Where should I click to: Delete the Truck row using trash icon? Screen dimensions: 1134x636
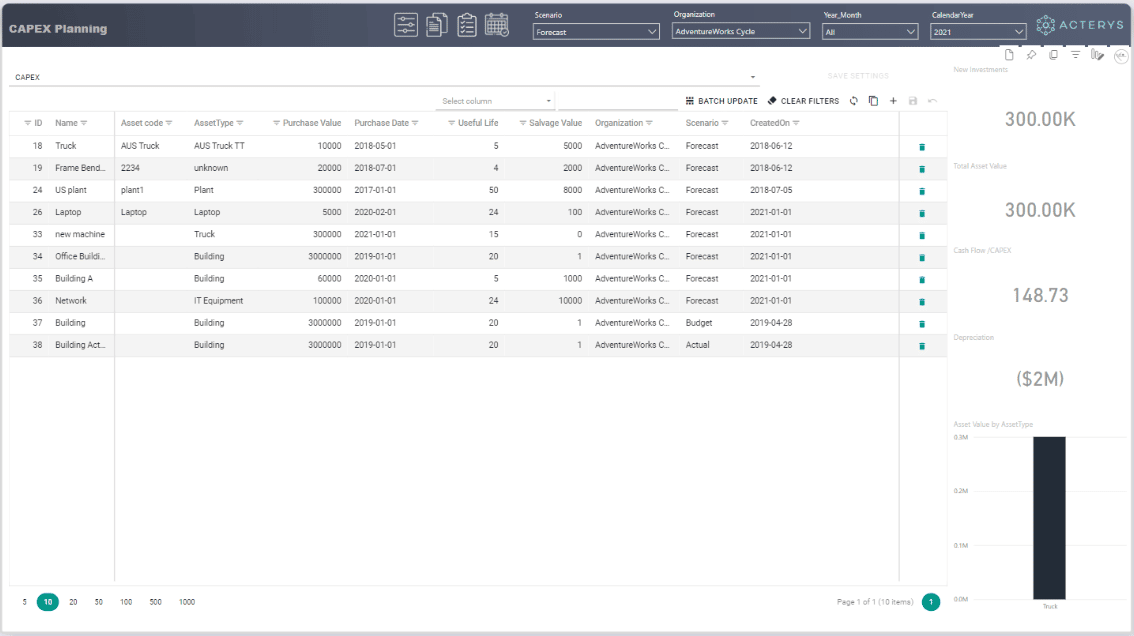(922, 147)
